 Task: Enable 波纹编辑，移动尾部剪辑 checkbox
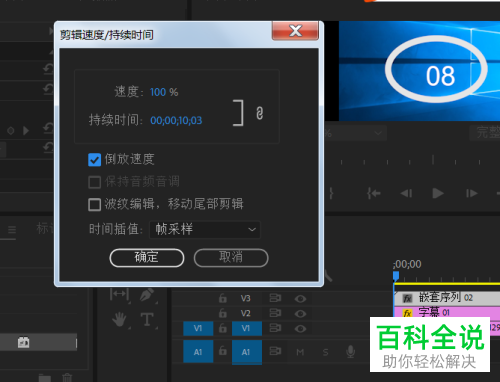95,205
